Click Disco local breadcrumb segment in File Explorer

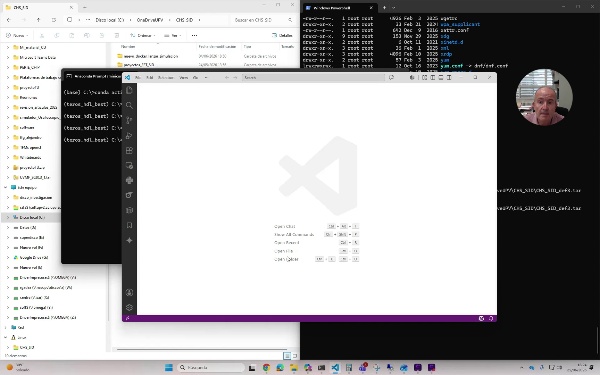pyautogui.click(x=109, y=20)
